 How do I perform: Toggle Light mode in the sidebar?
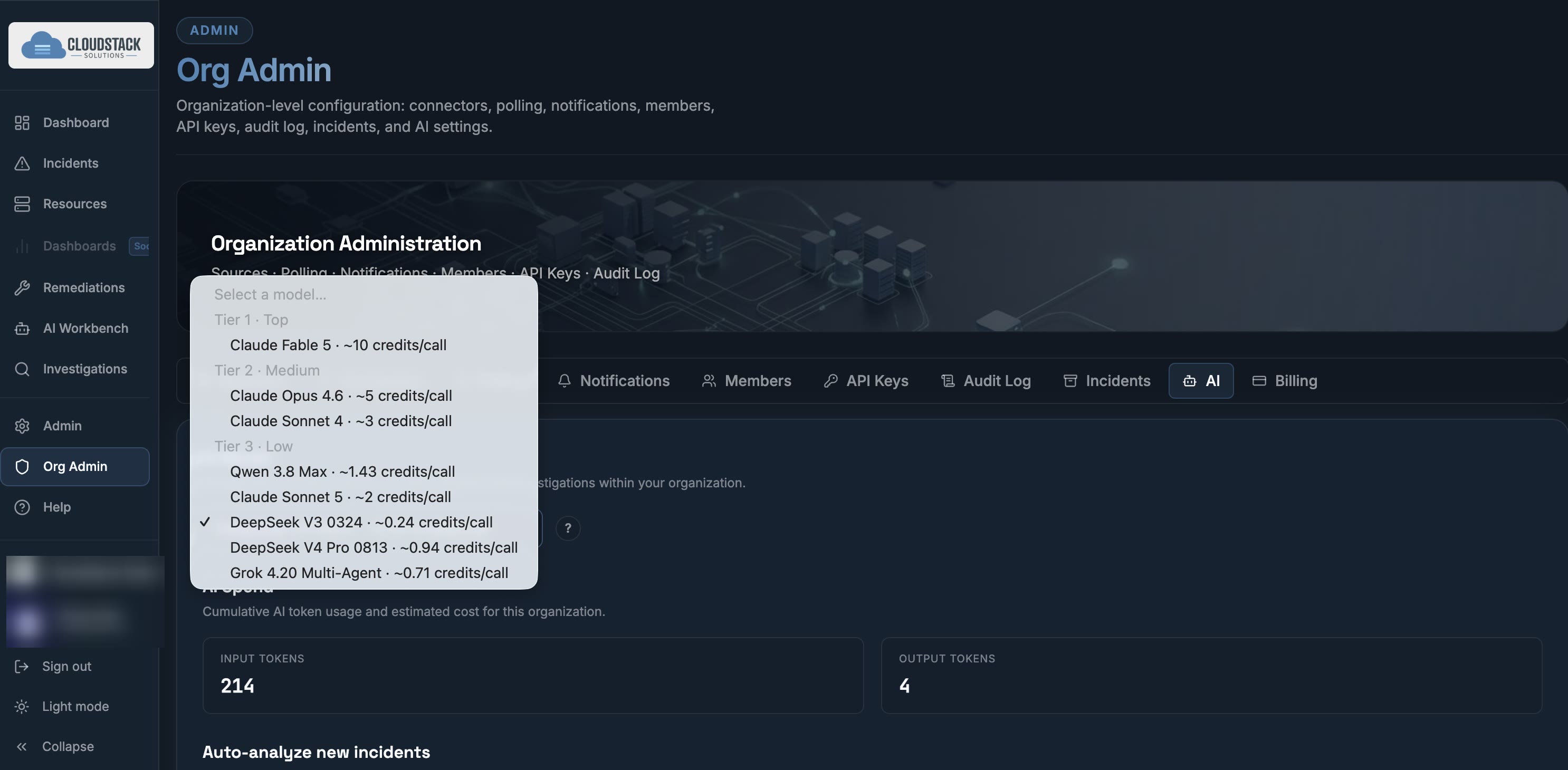pos(75,707)
